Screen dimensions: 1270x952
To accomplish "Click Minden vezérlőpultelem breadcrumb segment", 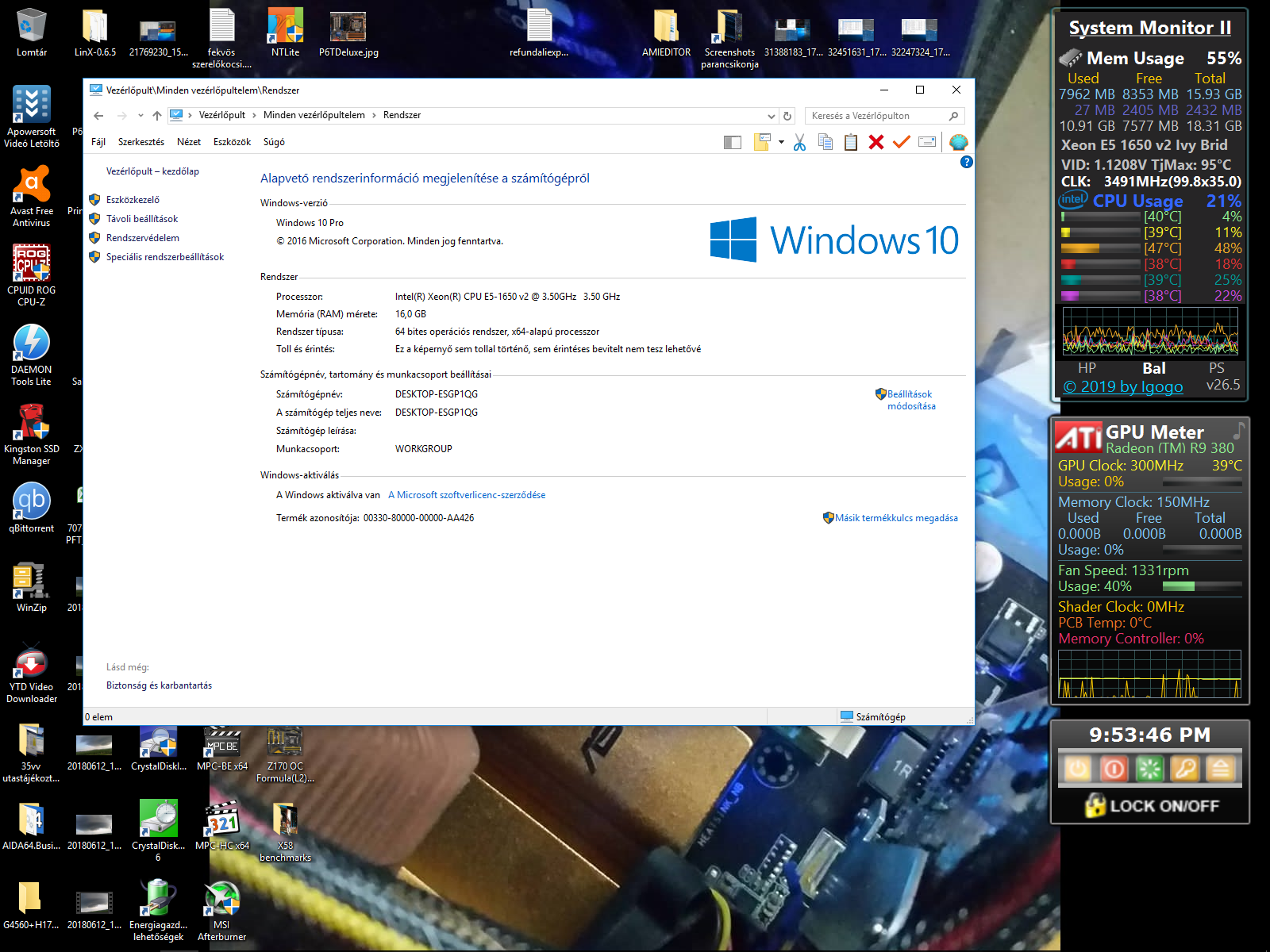I will tap(314, 115).
